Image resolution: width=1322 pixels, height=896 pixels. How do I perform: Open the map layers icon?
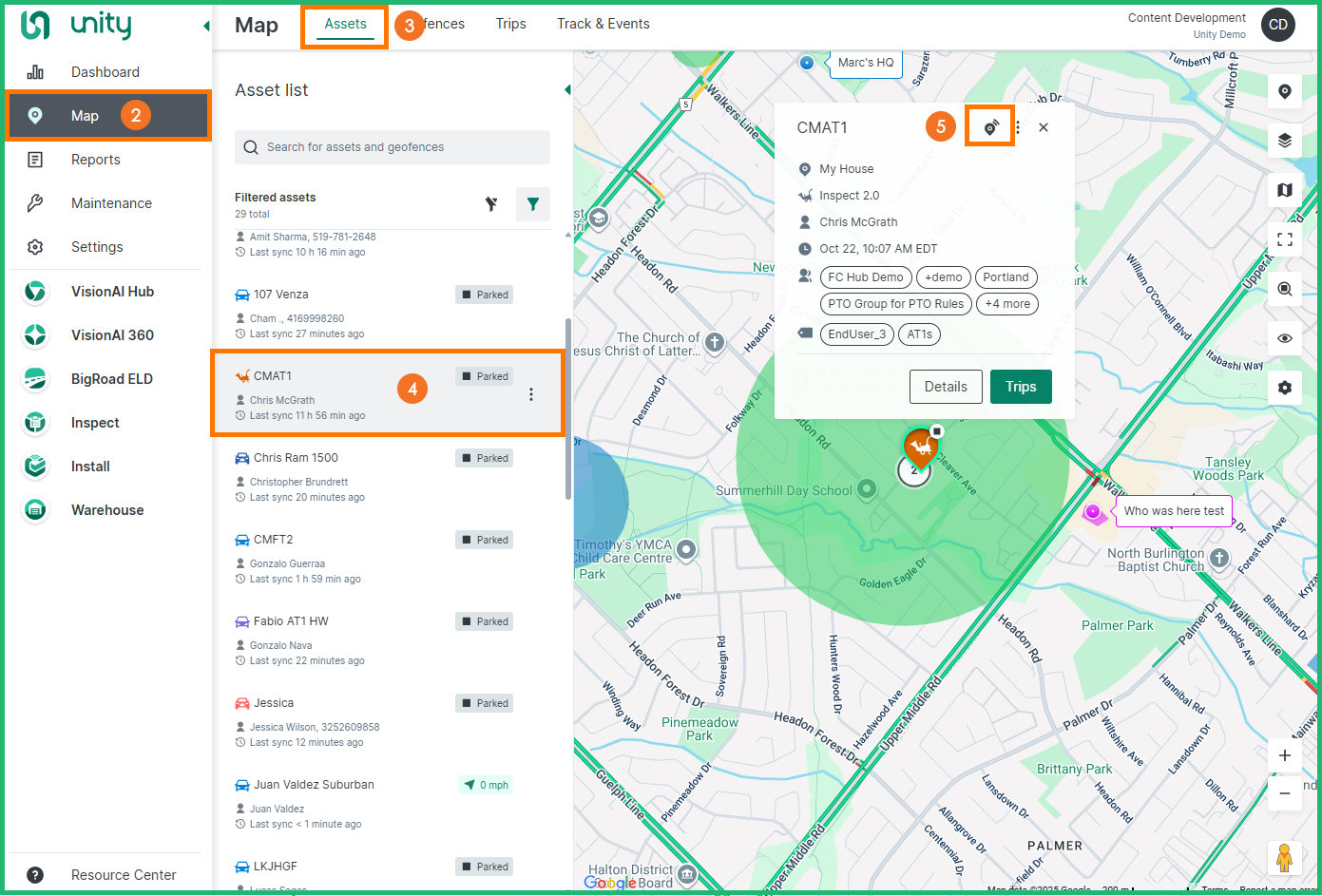click(1284, 141)
